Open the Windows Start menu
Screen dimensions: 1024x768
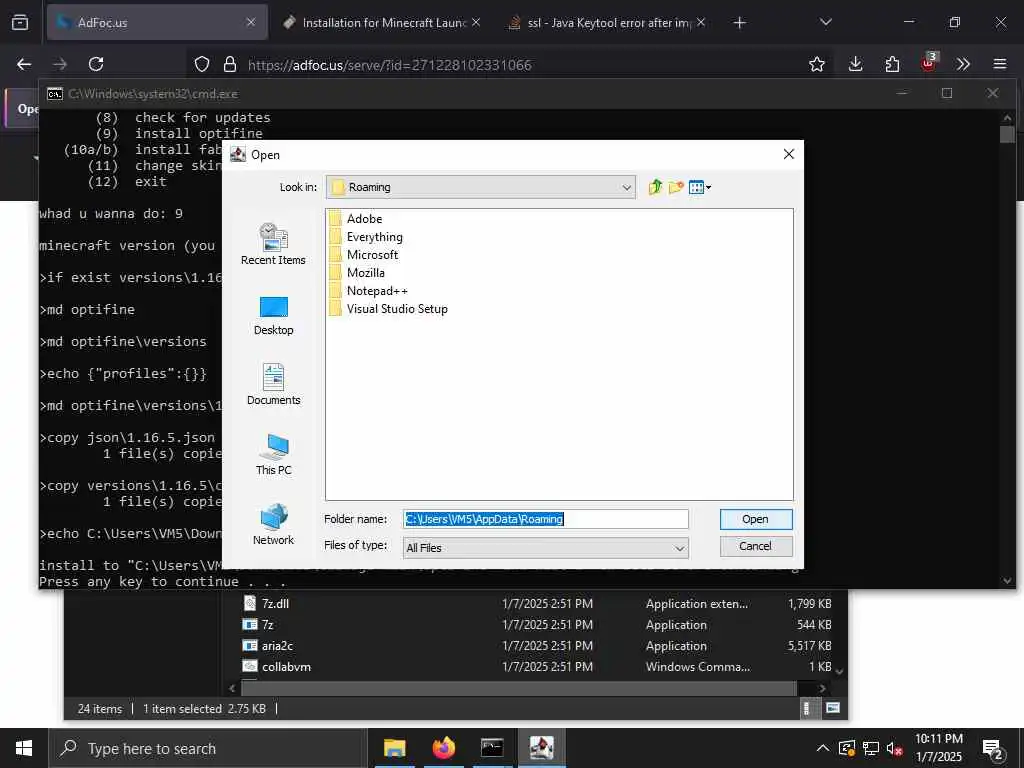tap(24, 748)
